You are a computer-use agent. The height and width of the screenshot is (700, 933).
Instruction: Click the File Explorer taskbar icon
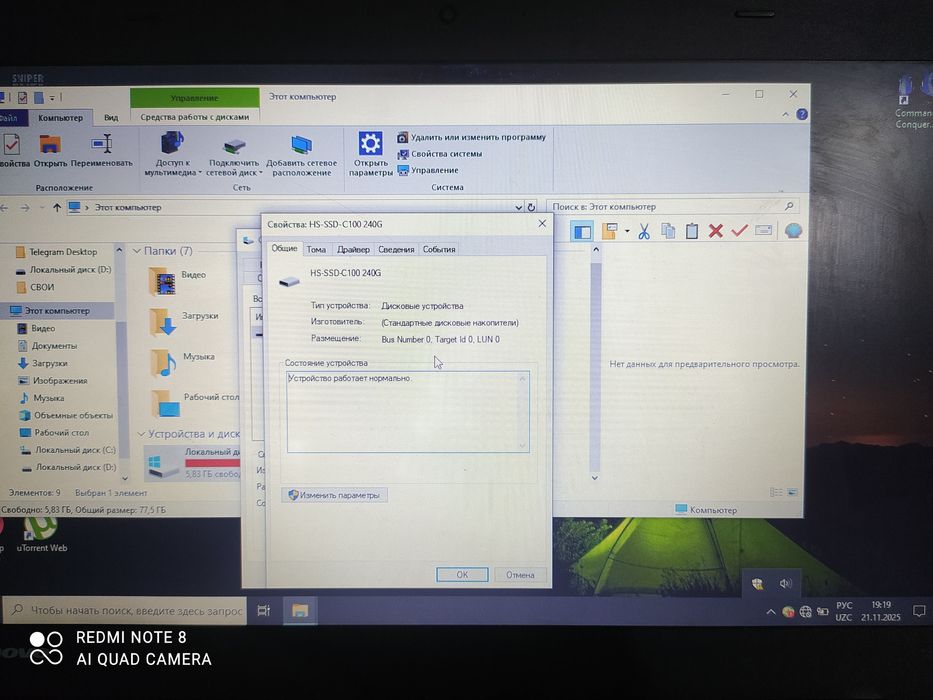pos(300,611)
